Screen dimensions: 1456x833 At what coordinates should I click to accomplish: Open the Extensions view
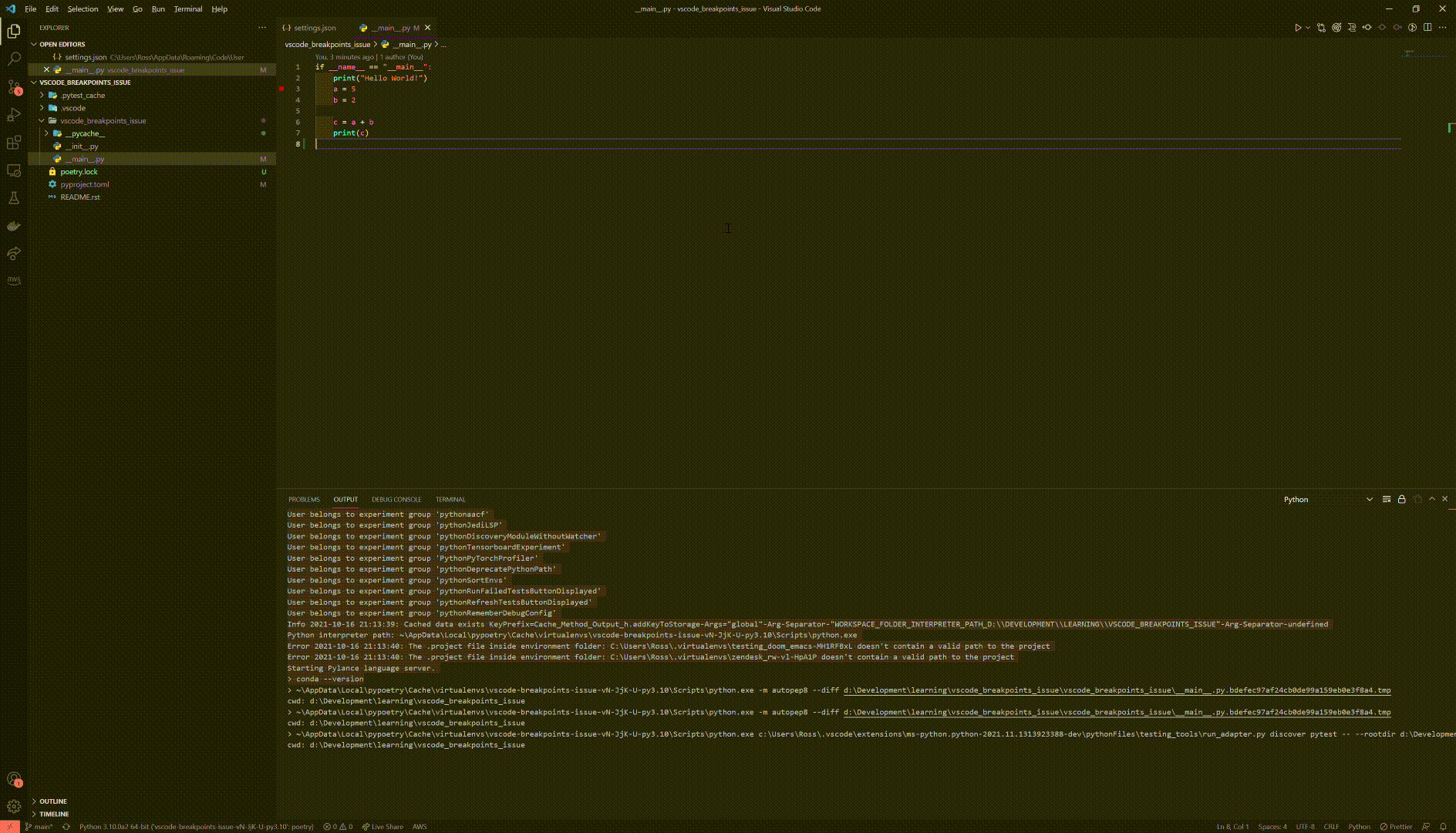[14, 143]
